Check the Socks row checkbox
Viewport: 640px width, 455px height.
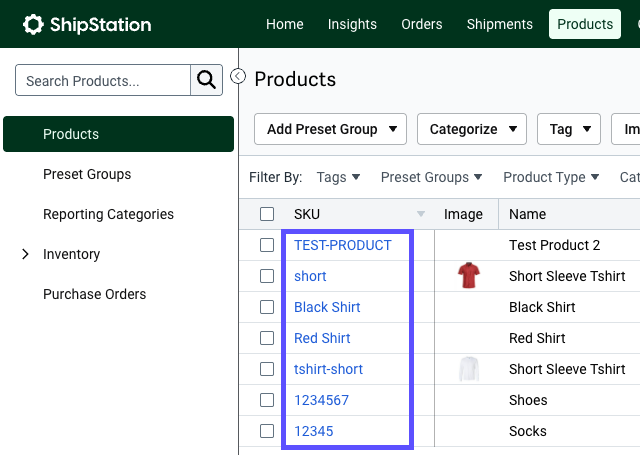pyautogui.click(x=267, y=431)
